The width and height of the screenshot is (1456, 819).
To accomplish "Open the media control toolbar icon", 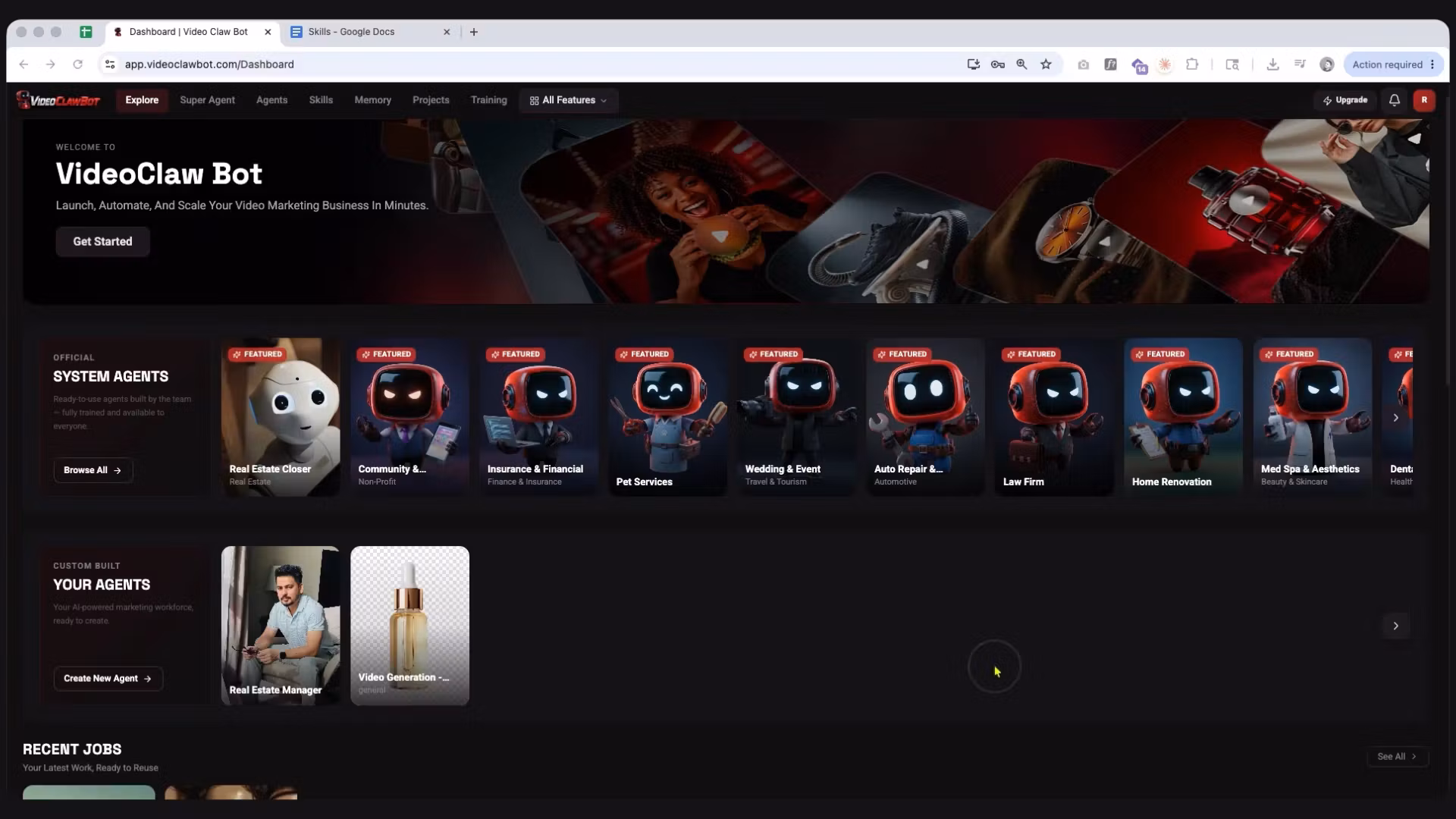I will coord(1300,64).
